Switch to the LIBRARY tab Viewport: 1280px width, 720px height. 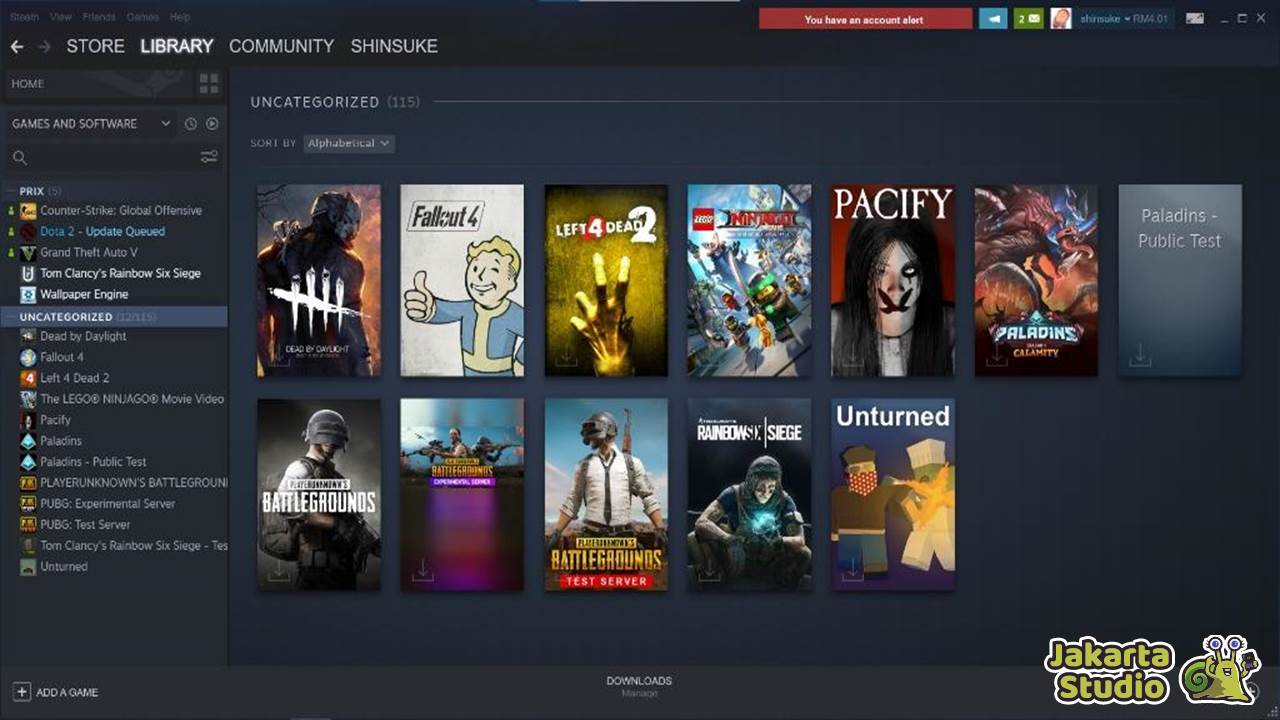point(177,47)
